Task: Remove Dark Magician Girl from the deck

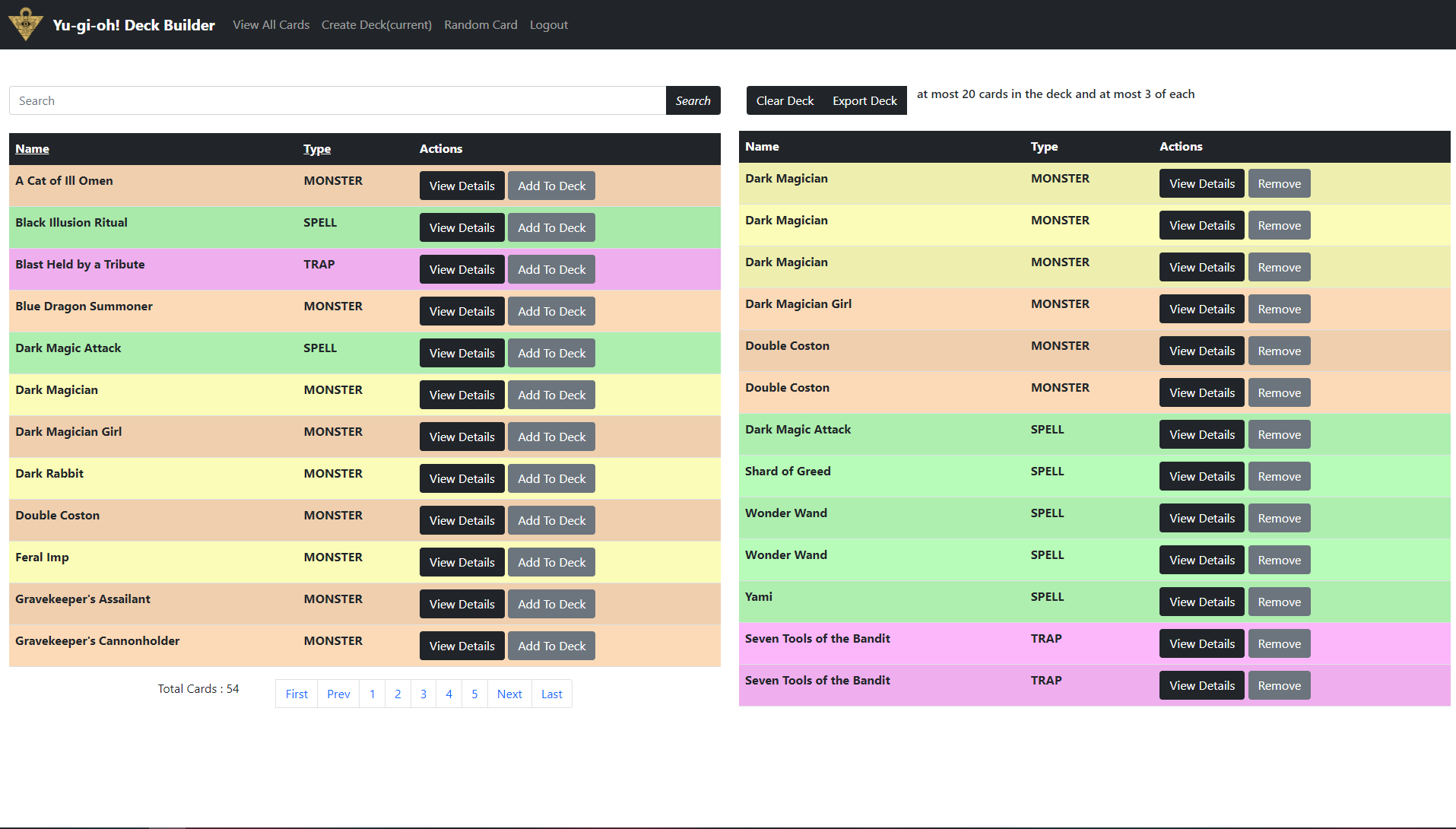Action: click(x=1278, y=309)
